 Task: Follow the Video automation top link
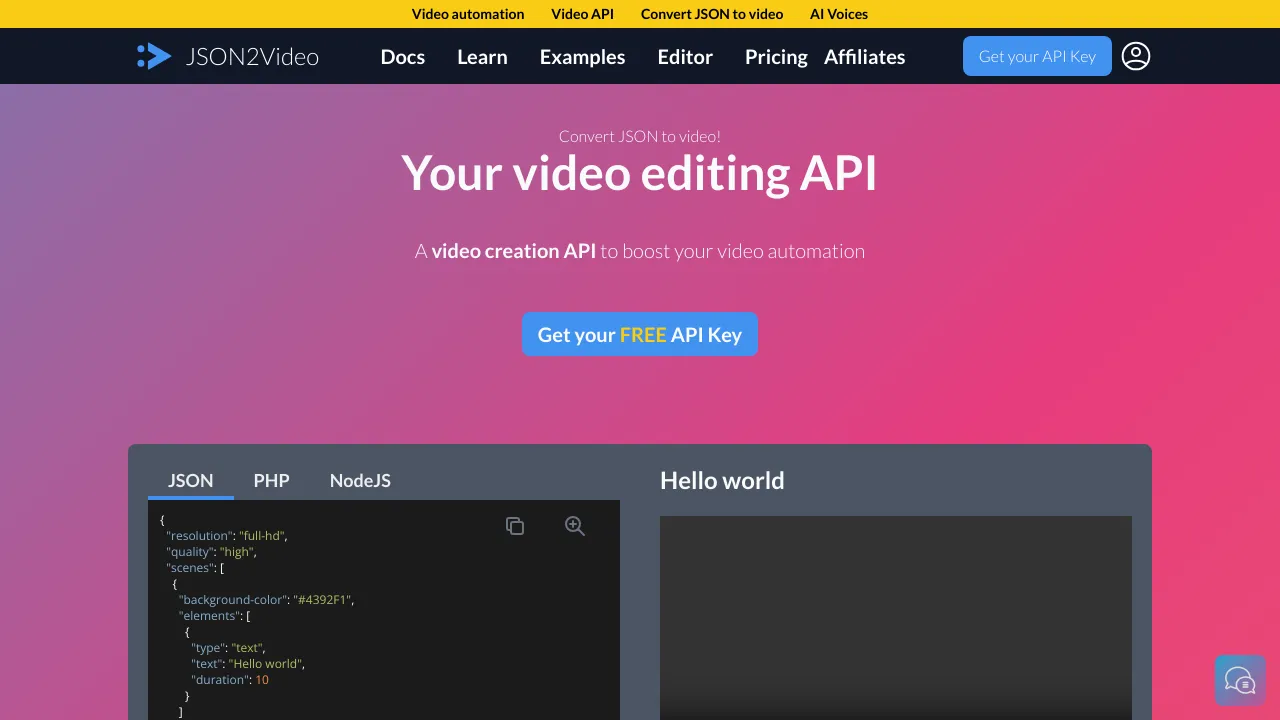(468, 14)
